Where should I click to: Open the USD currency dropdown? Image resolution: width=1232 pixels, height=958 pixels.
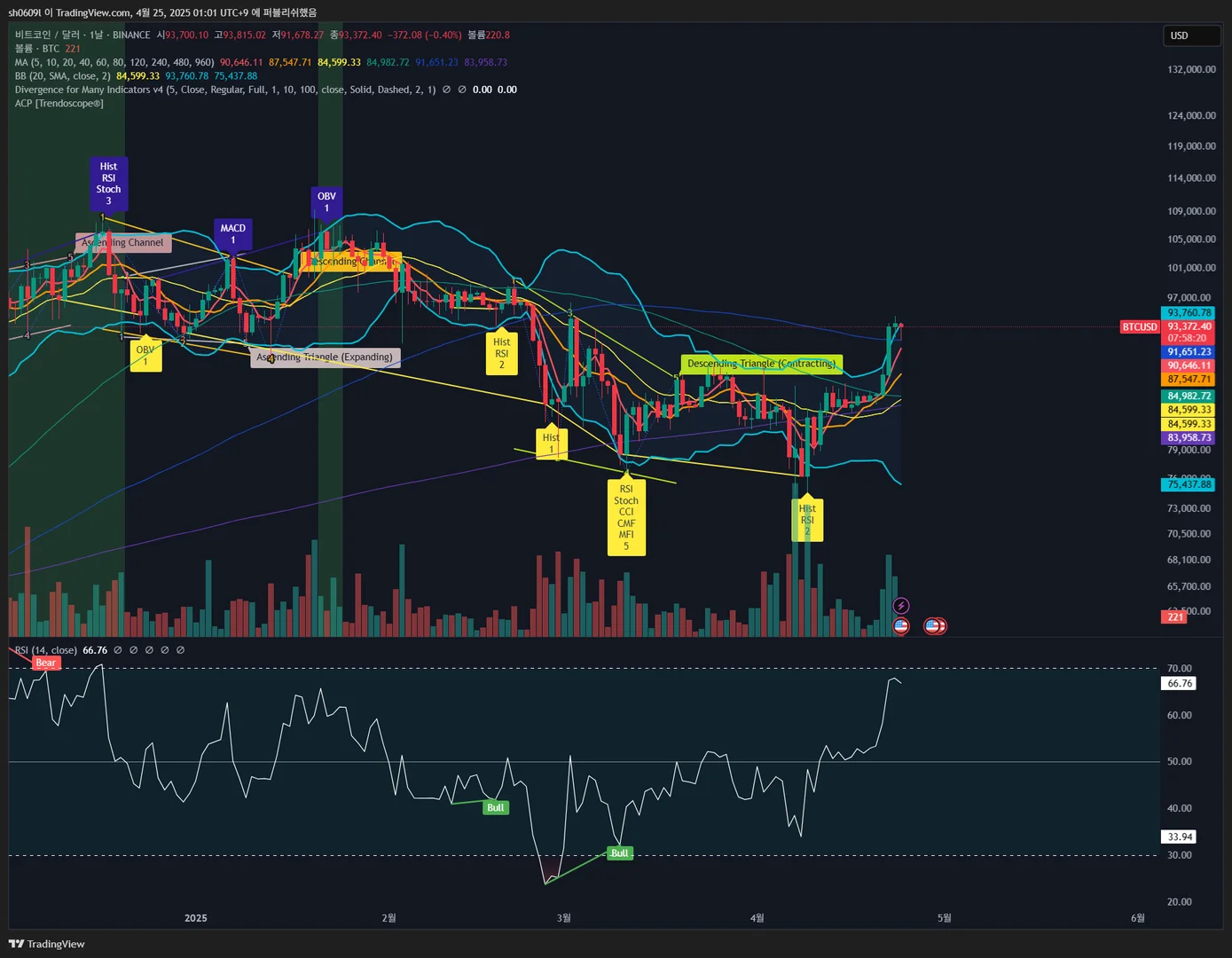[x=1191, y=35]
